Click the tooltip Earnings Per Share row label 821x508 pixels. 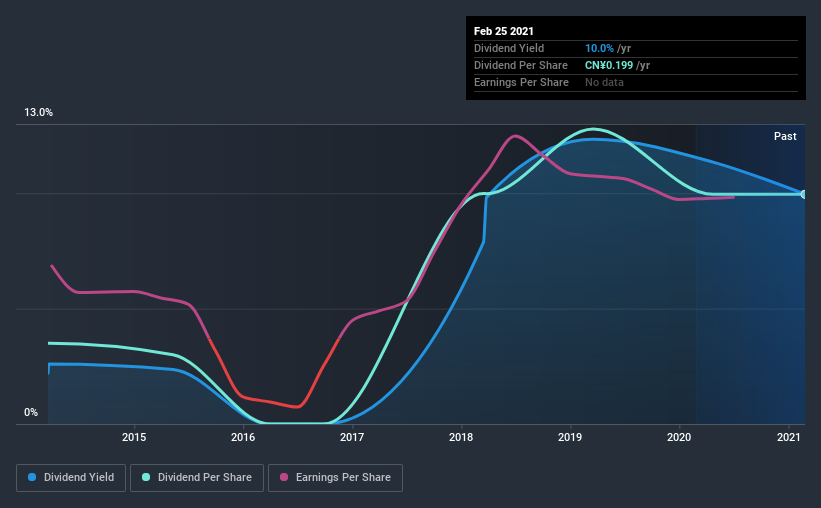521,82
